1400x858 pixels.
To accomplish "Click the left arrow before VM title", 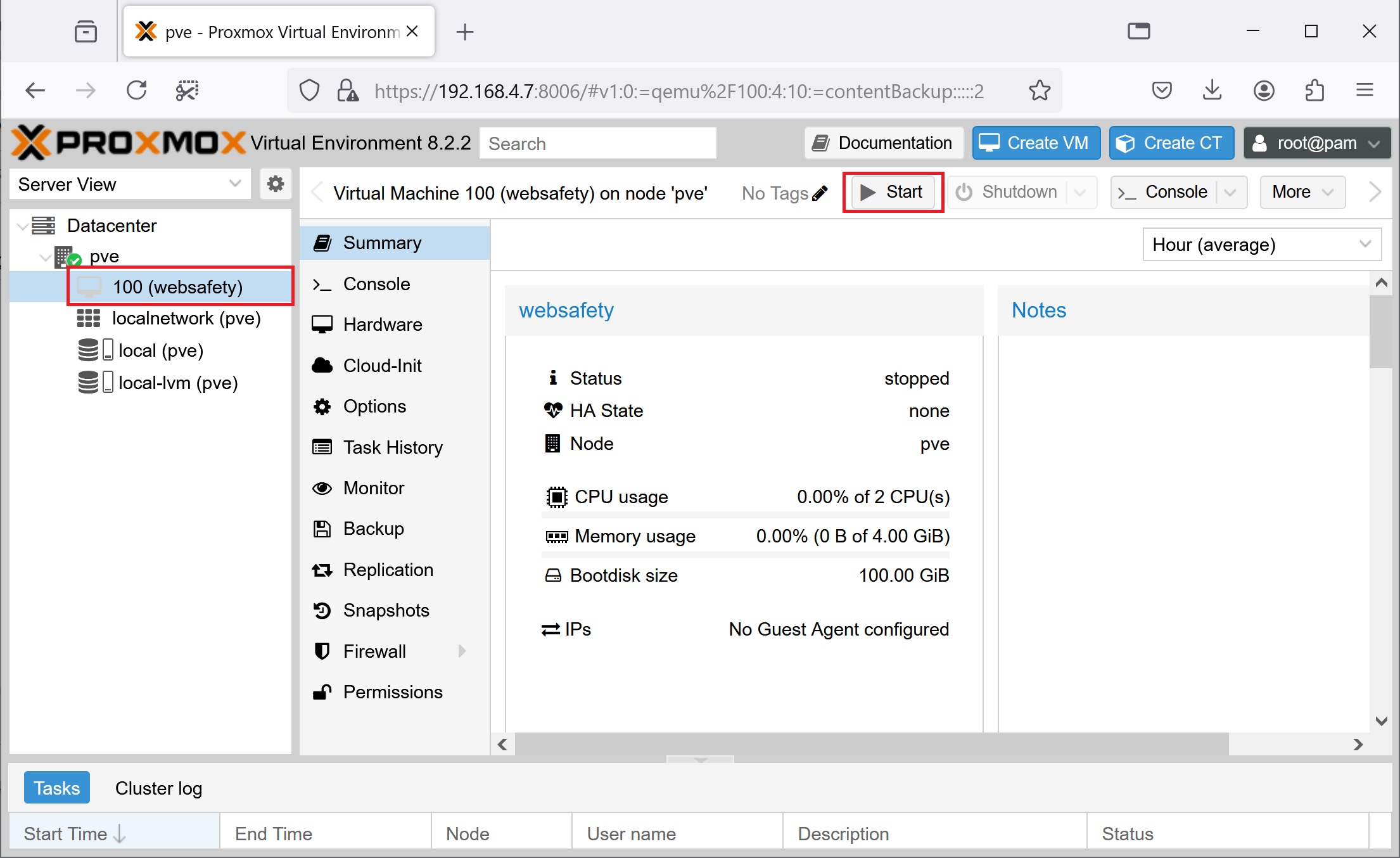I will pyautogui.click(x=317, y=193).
